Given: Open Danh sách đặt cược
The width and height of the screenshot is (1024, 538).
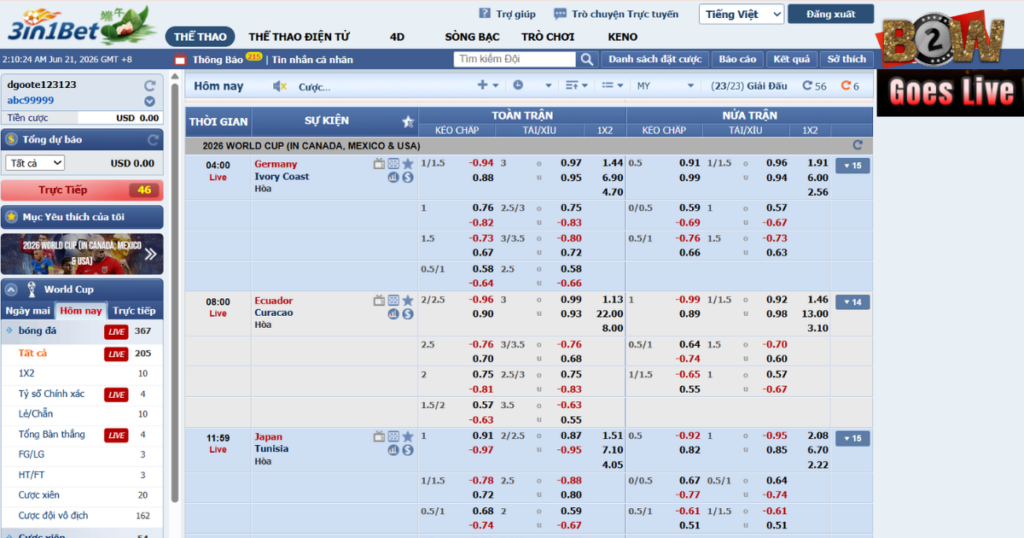Looking at the screenshot, I should 654,59.
